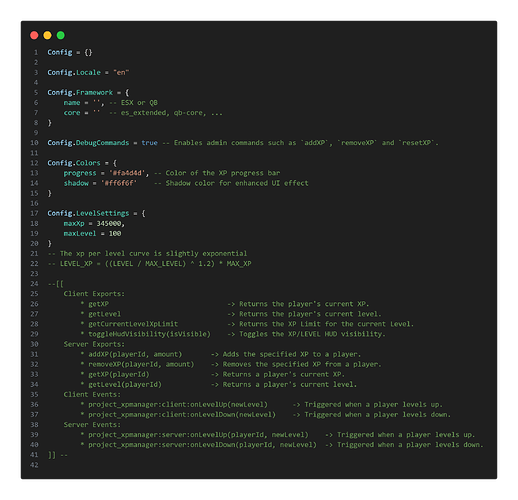Click the 'name' key in Framework

[72, 103]
